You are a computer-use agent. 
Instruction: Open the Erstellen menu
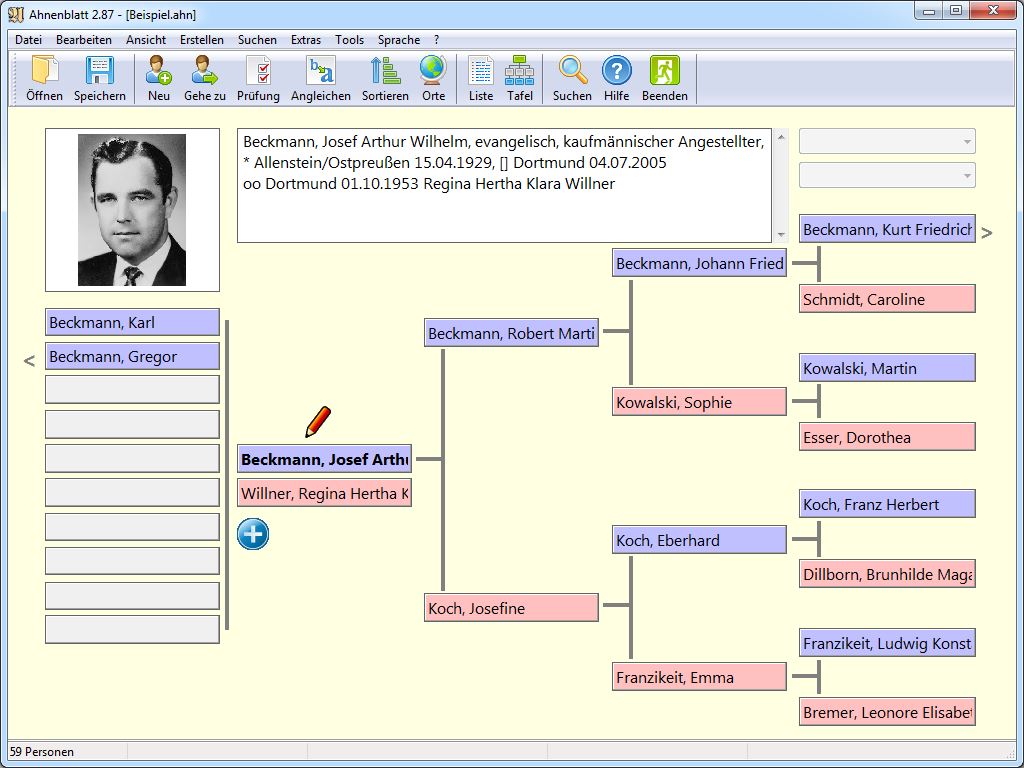tap(202, 40)
